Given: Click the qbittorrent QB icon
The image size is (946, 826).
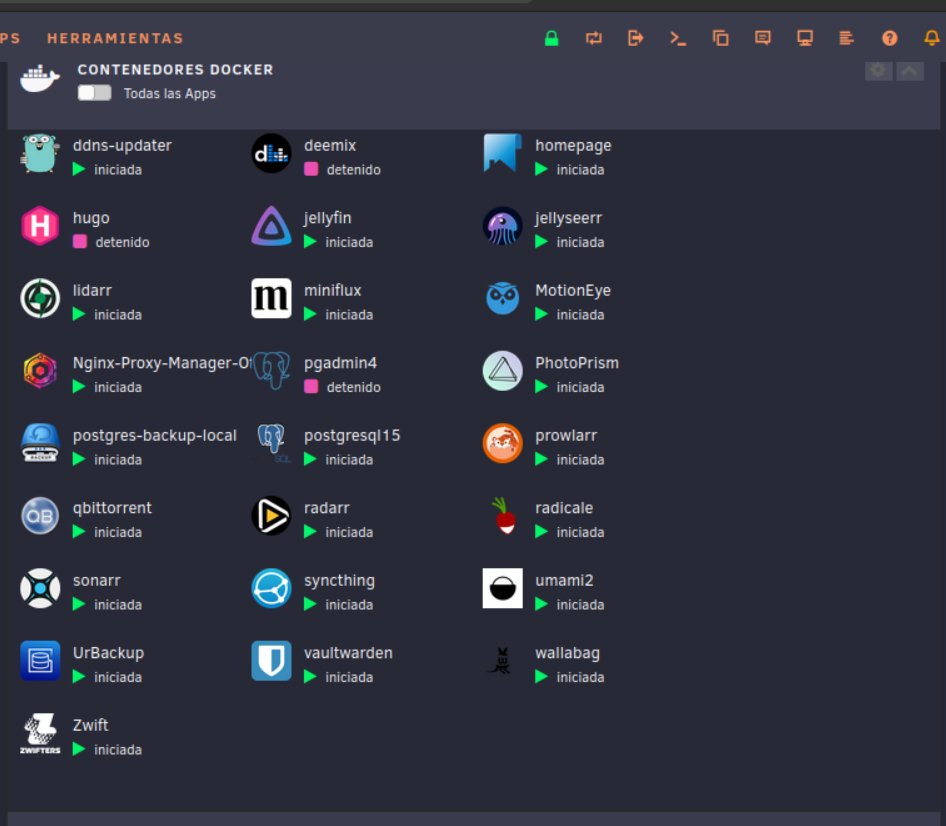Looking at the screenshot, I should click(40, 516).
